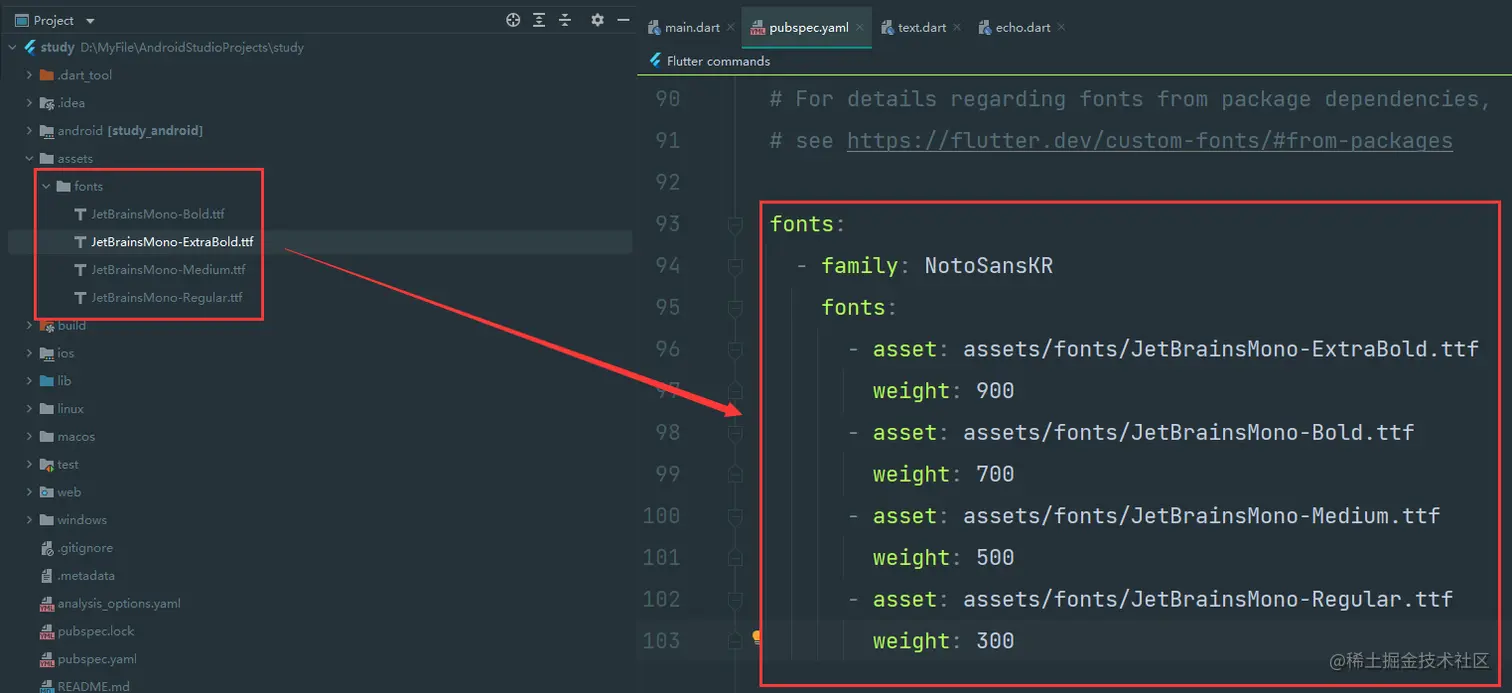Collapse the assets folder
Image resolution: width=1512 pixels, height=693 pixels.
point(30,158)
